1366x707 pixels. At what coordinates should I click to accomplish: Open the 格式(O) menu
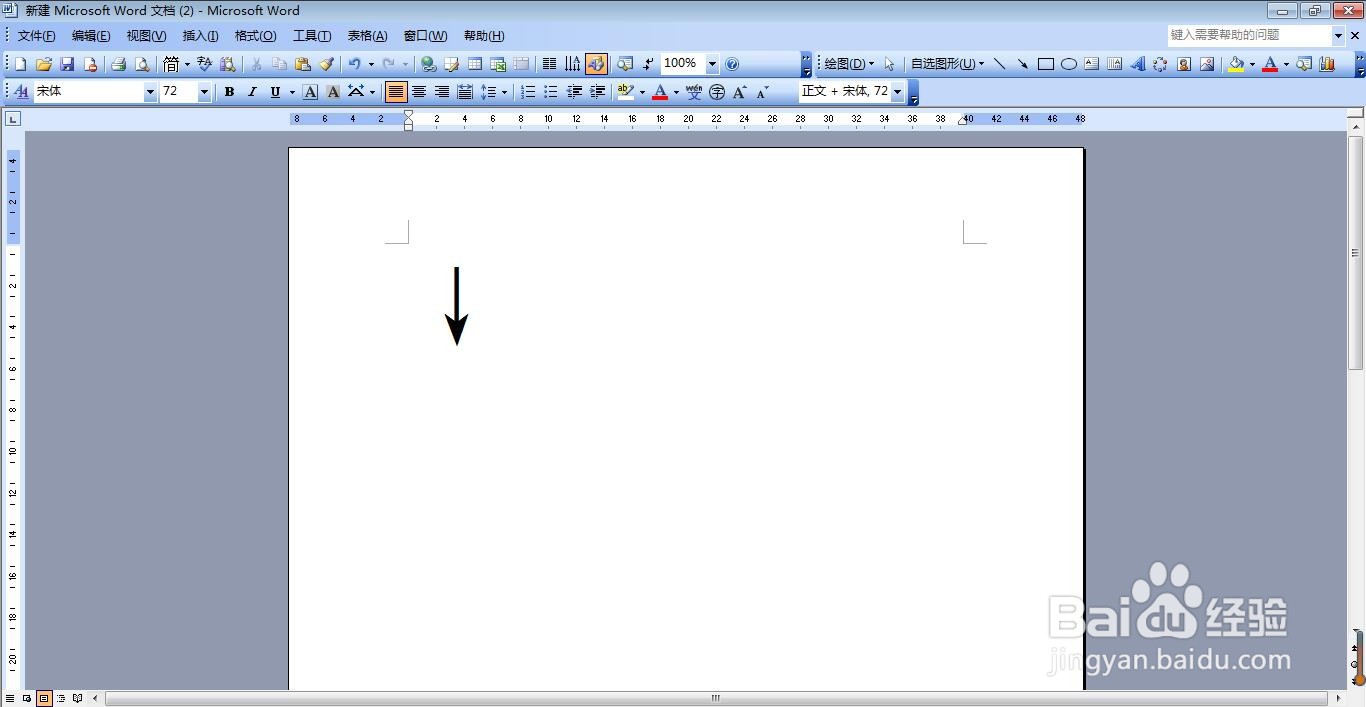click(255, 36)
